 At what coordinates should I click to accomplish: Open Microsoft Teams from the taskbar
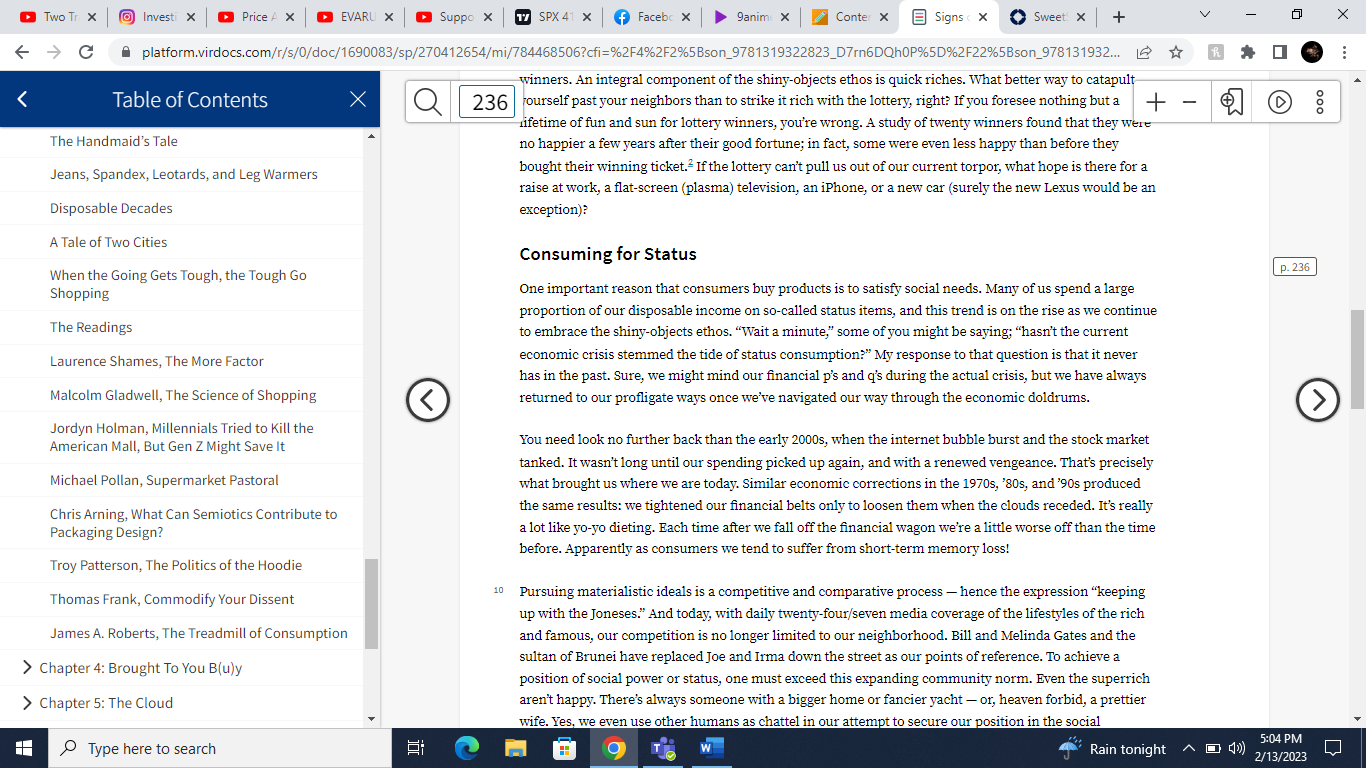point(663,748)
